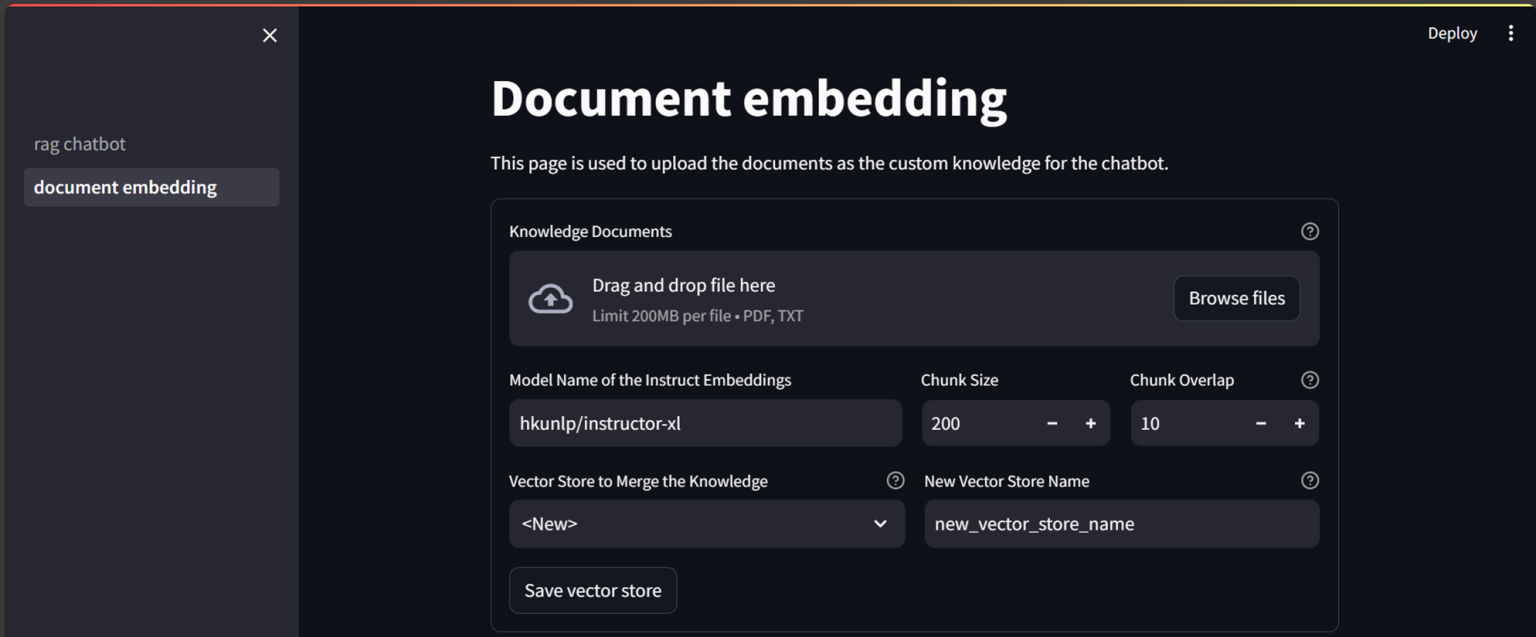Screen dimensions: 1536x637
Task: Expand the vector store chevron arrow
Action: [880, 523]
